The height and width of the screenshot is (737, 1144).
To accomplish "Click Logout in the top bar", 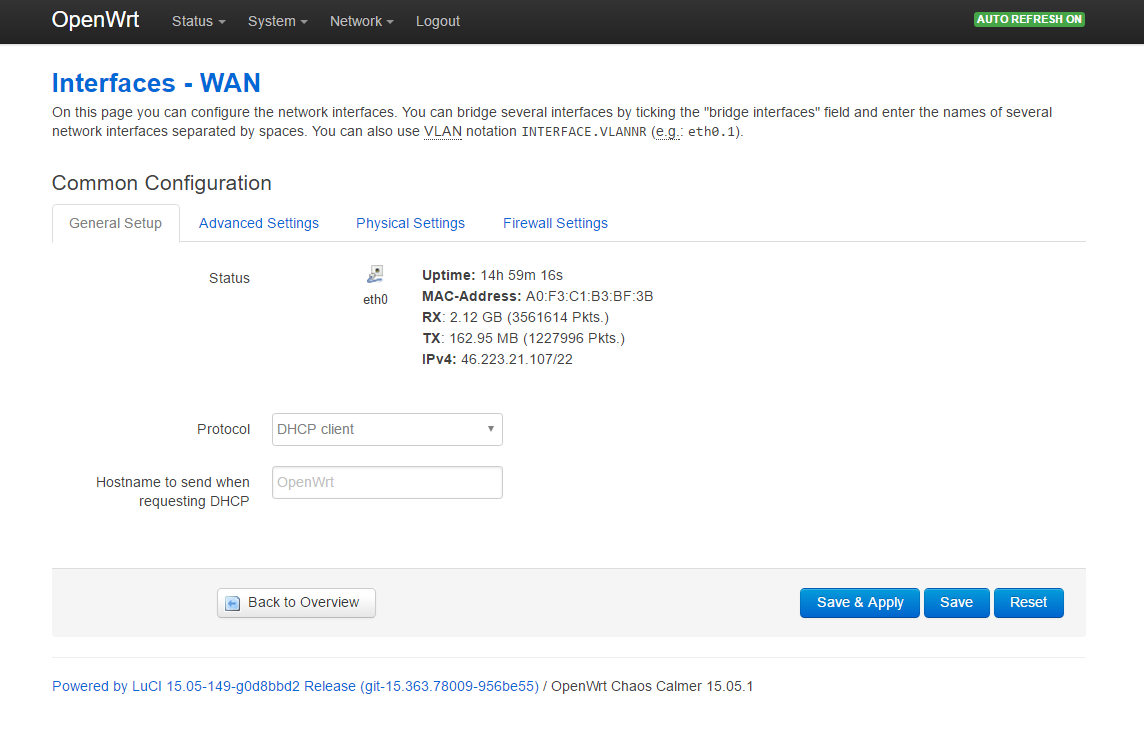I will 438,21.
